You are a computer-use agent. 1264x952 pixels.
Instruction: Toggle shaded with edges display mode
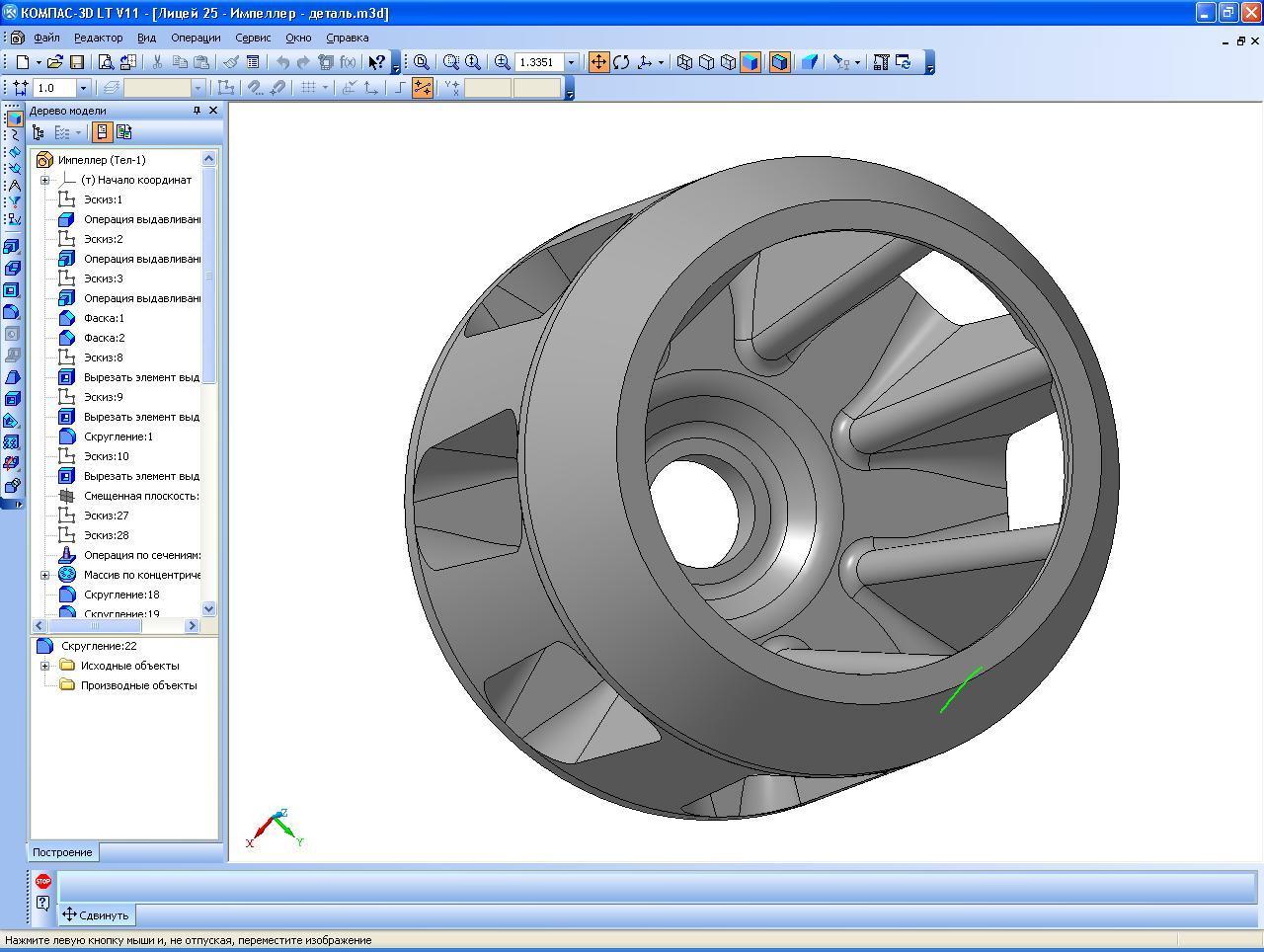[x=779, y=62]
